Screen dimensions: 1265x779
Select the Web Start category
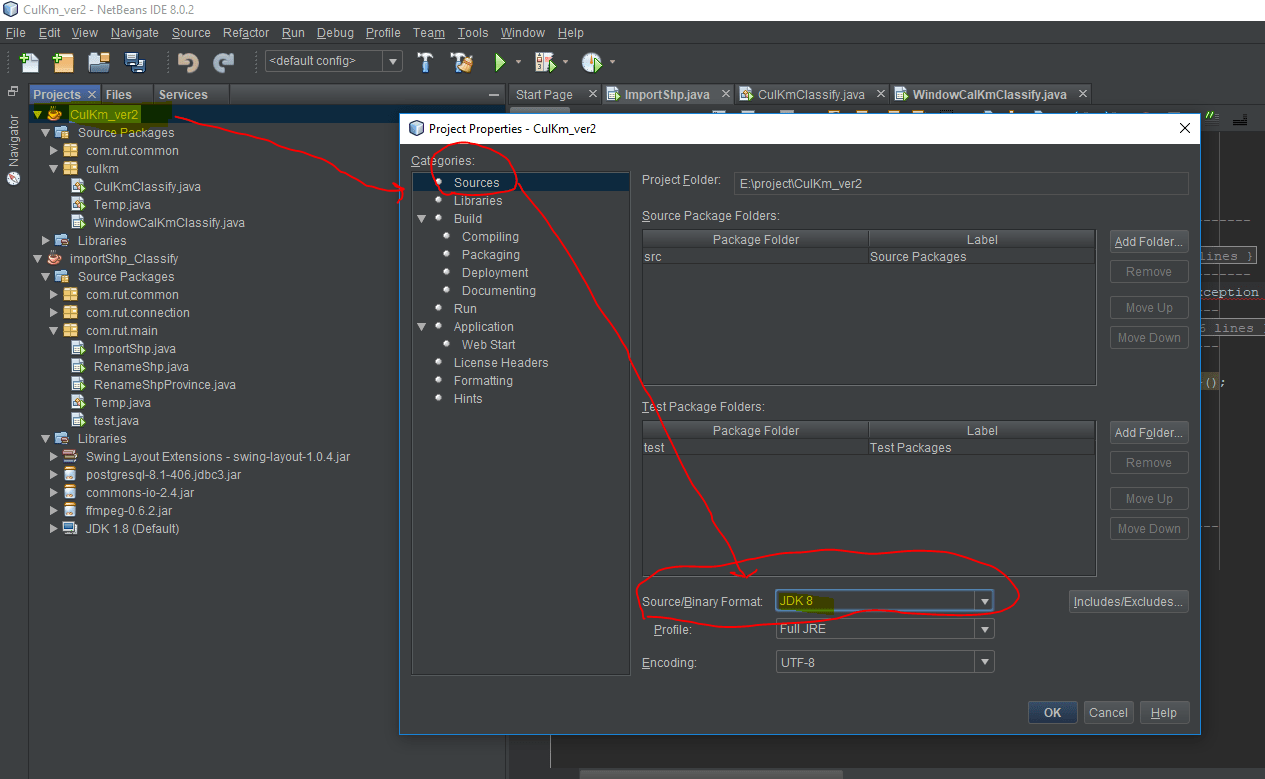[488, 344]
